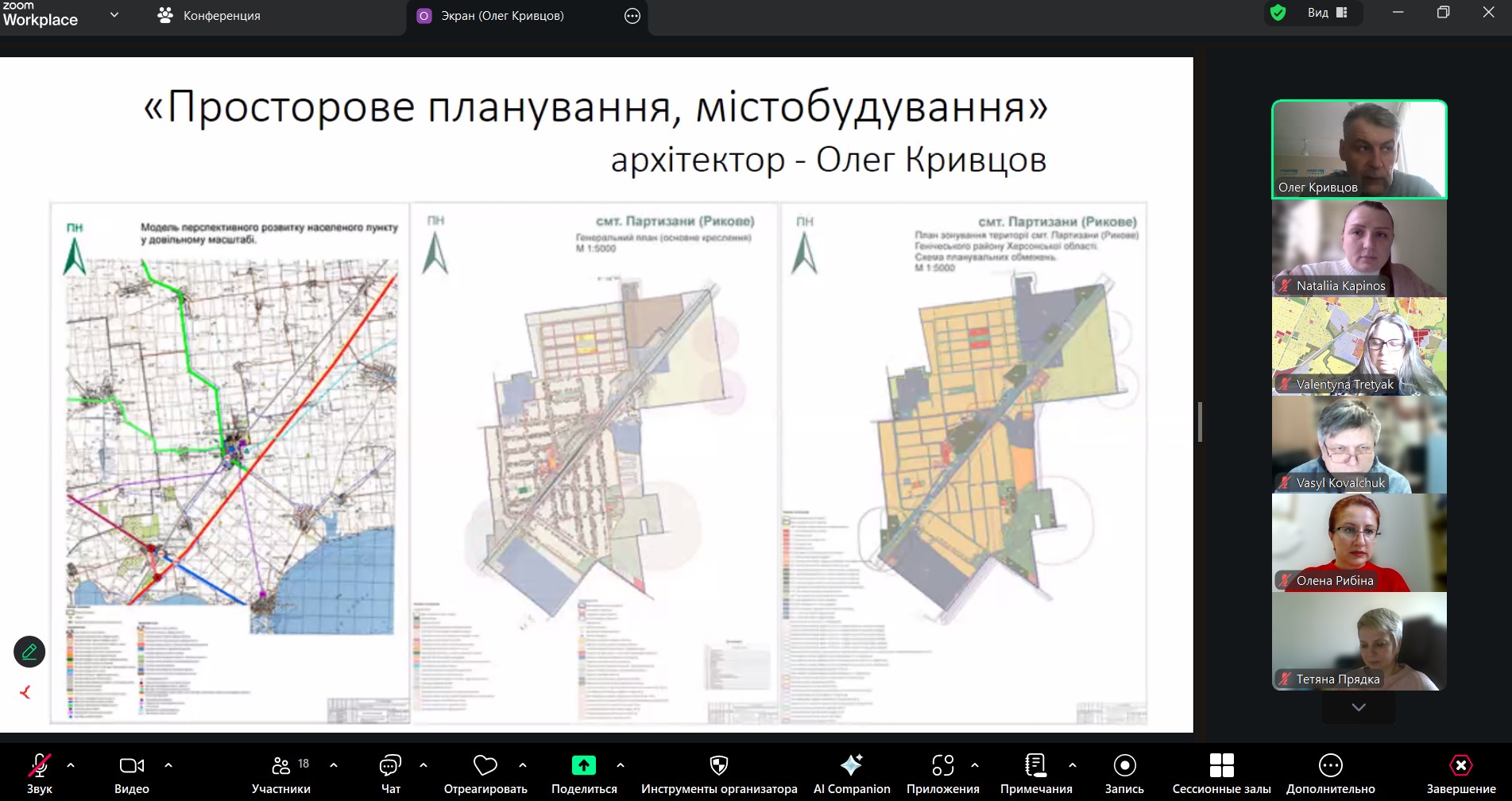The image size is (1512, 801).
Task: Open the Приложения apps icon
Action: (942, 773)
